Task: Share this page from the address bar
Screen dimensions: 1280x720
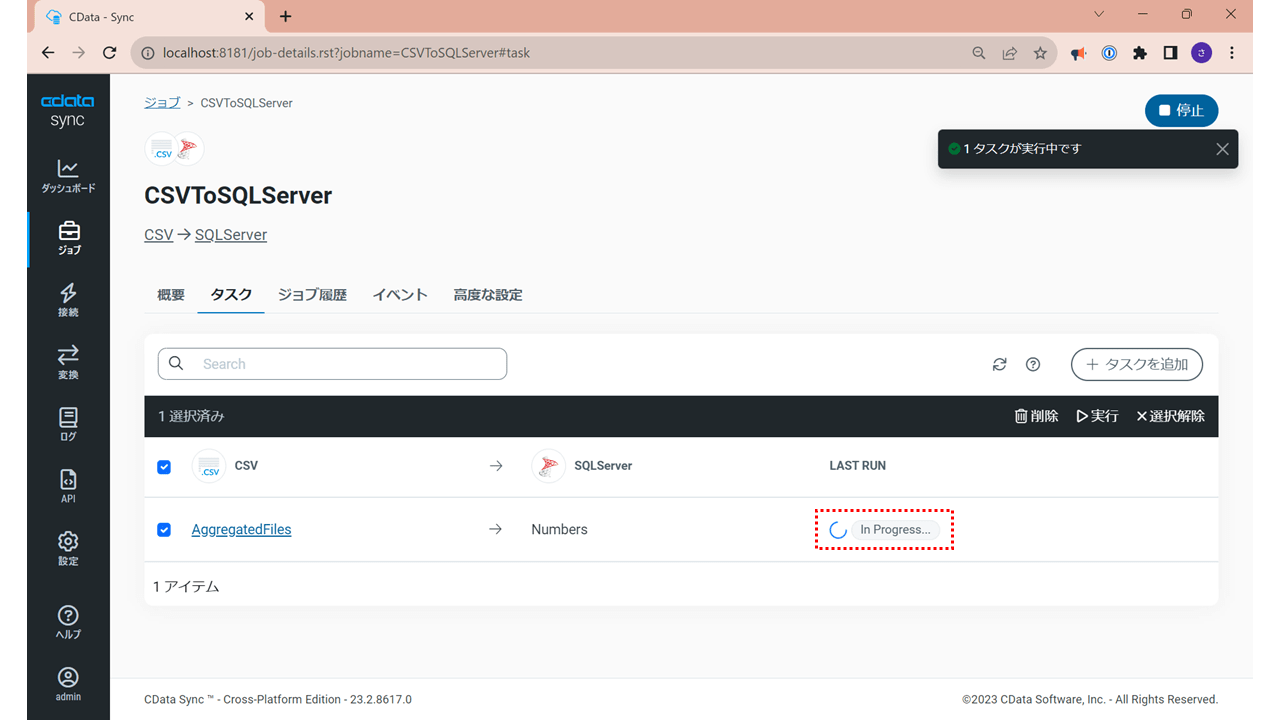Action: click(1010, 53)
